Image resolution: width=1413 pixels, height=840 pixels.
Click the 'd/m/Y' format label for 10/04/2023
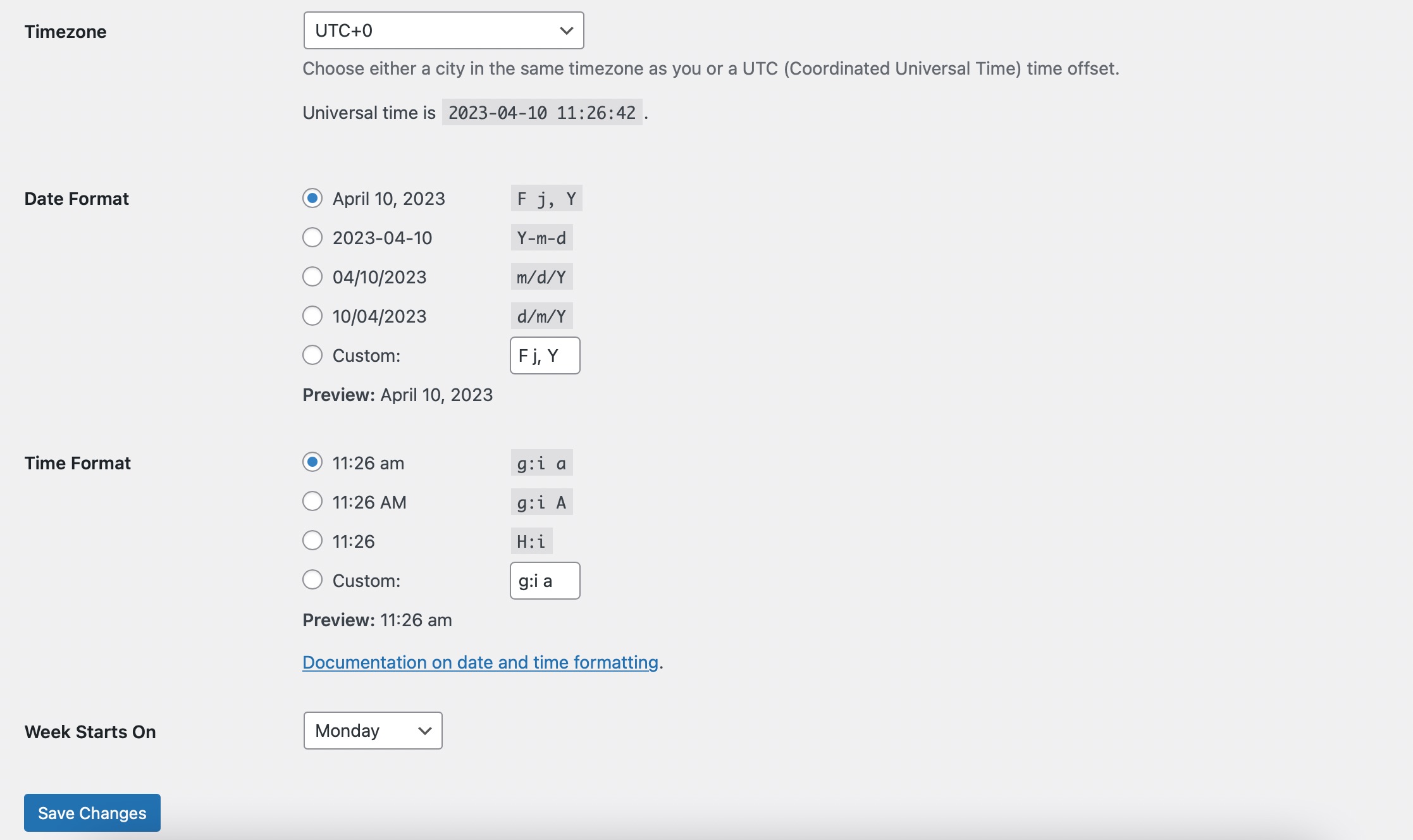[541, 314]
